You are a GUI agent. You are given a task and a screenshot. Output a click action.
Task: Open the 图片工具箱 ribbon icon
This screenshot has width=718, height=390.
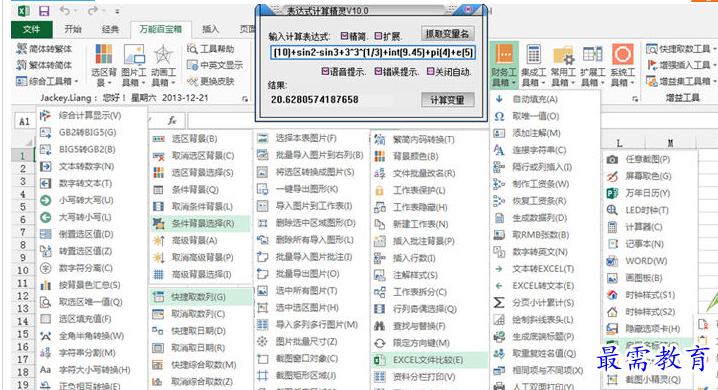pyautogui.click(x=134, y=54)
